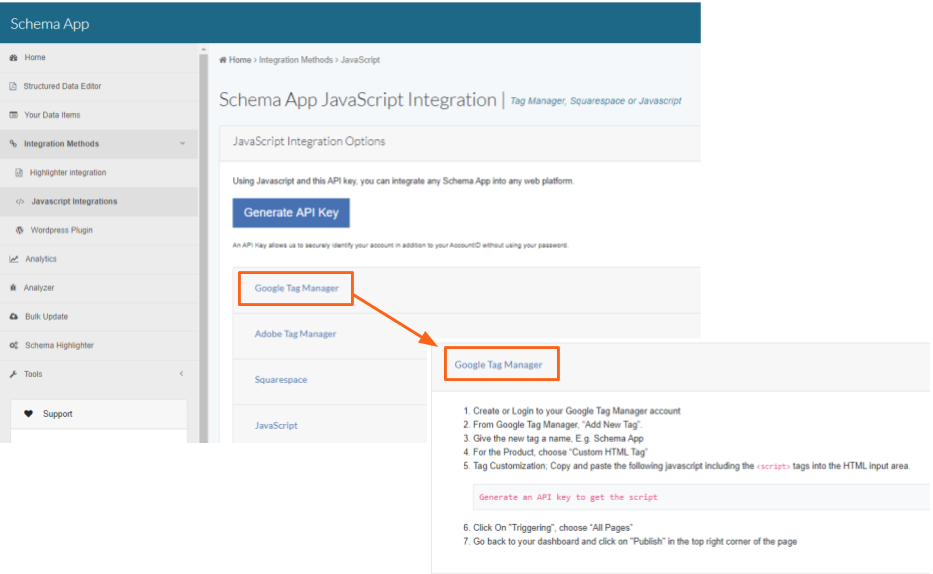Click the Support button
The width and height of the screenshot is (933, 574).
pyautogui.click(x=99, y=414)
